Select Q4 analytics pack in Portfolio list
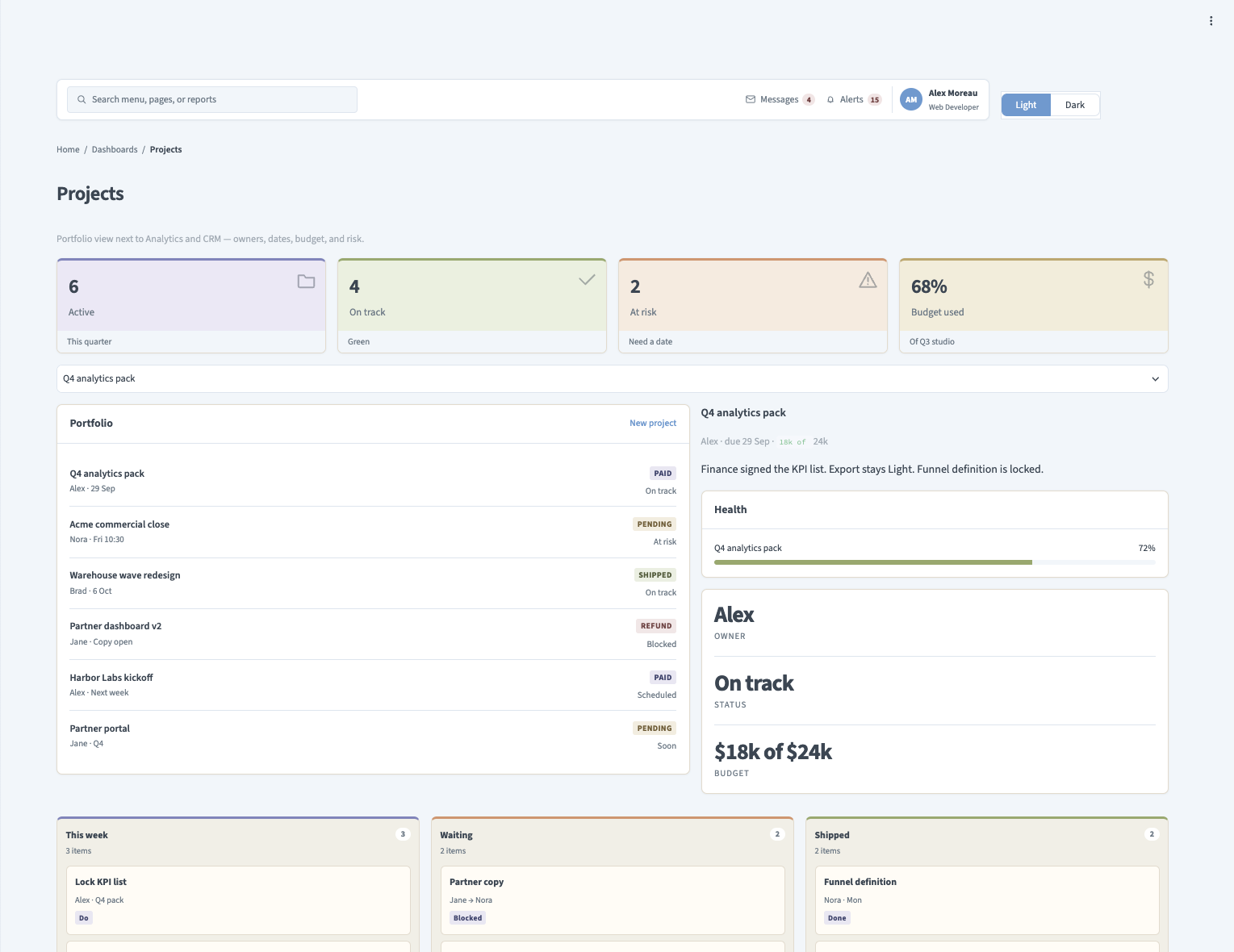The image size is (1234, 952). coord(373,482)
